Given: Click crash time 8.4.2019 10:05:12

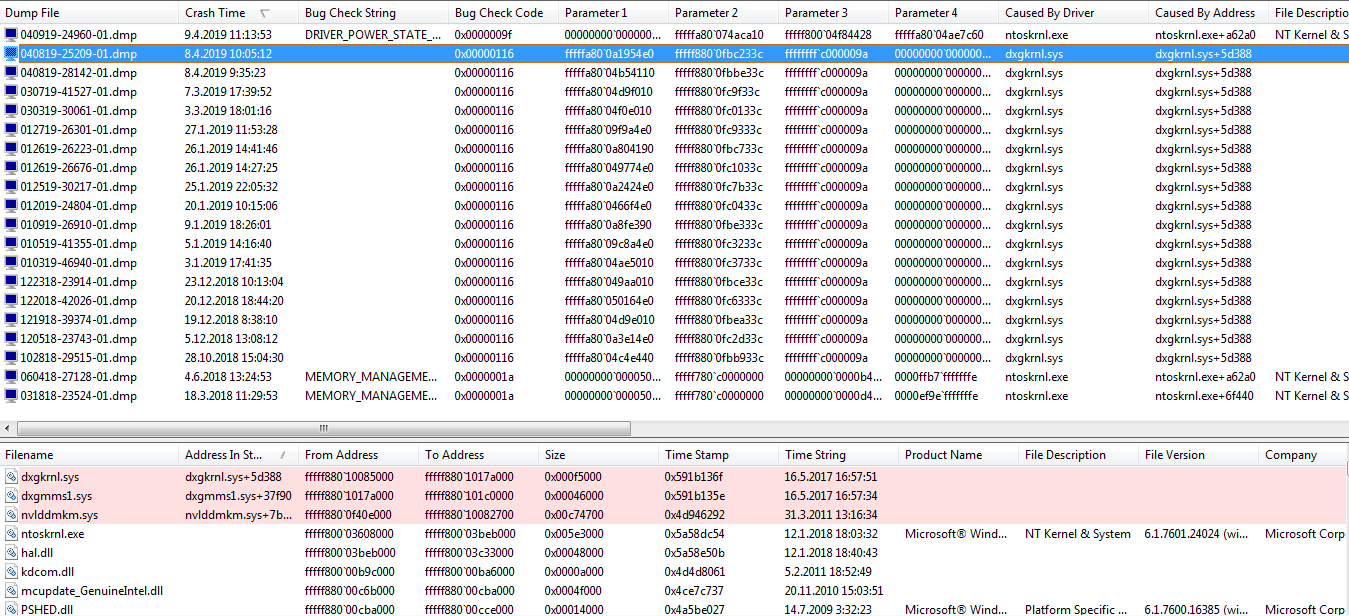Looking at the screenshot, I should 228,54.
